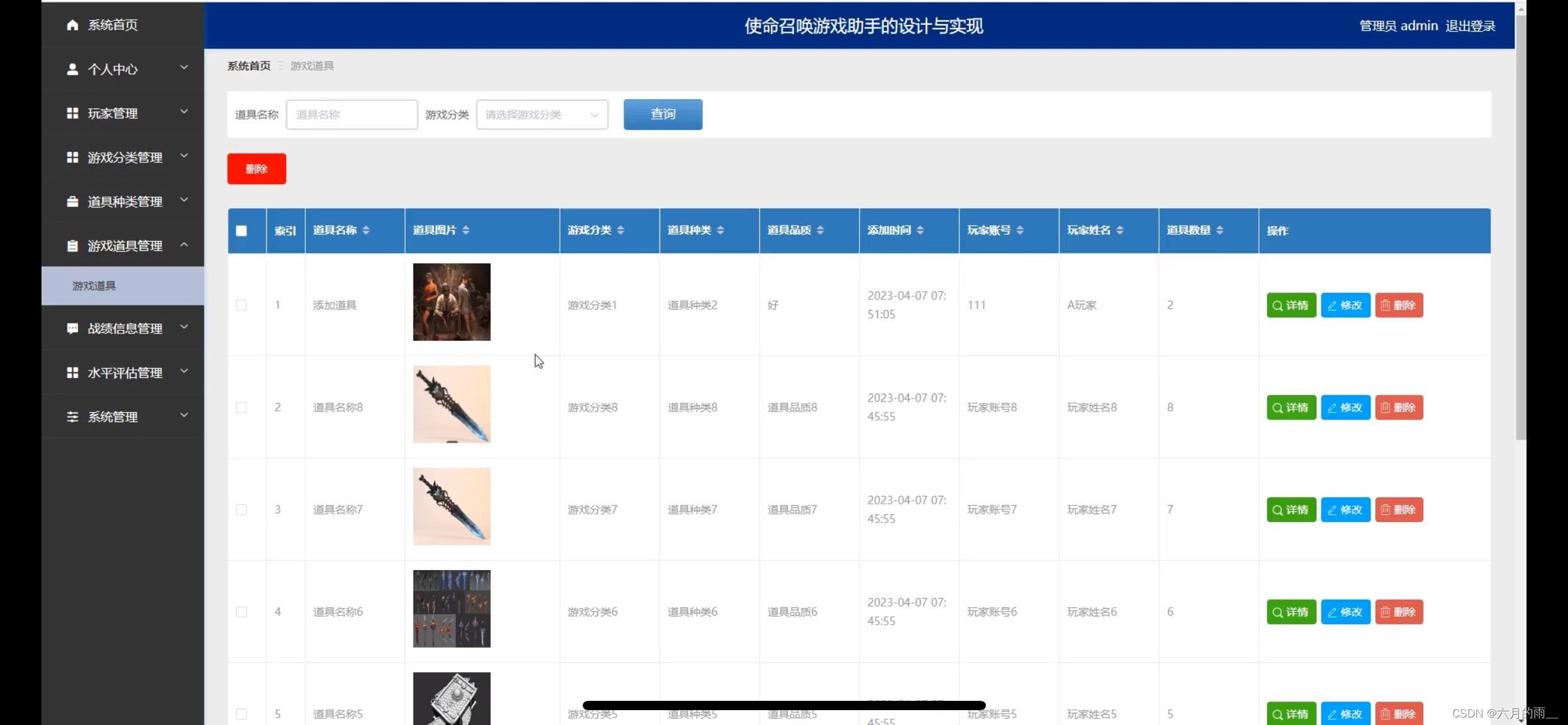Viewport: 1568px width, 725px height.
Task: Expand the 战绩信息管理 chevron
Action: pos(184,327)
